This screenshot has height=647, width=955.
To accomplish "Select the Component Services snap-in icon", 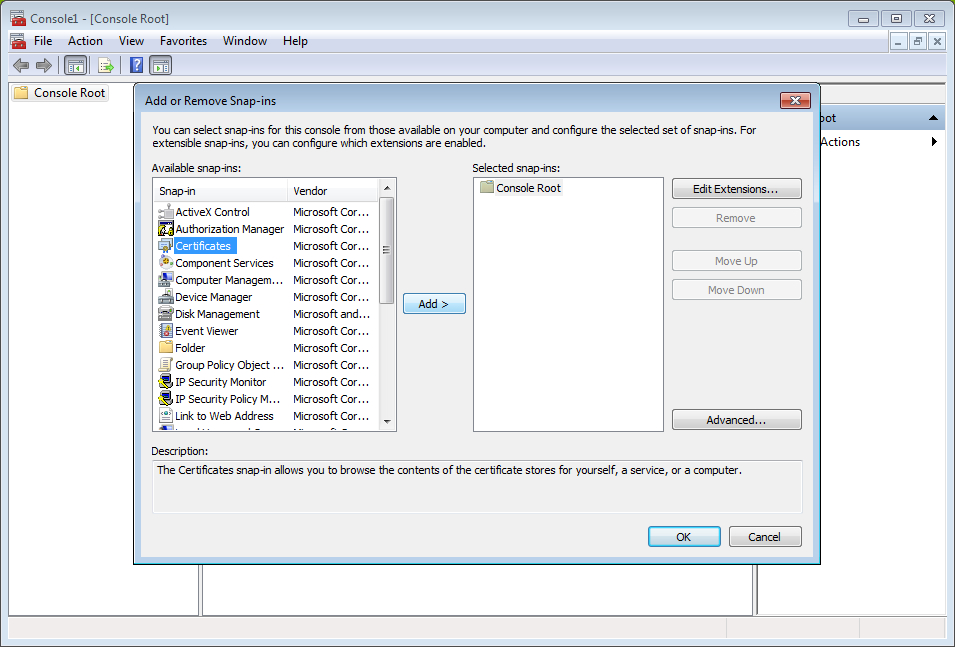I will coord(166,263).
